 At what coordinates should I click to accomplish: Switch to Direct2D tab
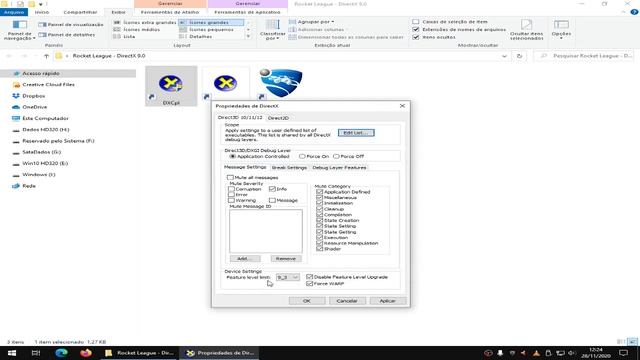pyautogui.click(x=278, y=118)
